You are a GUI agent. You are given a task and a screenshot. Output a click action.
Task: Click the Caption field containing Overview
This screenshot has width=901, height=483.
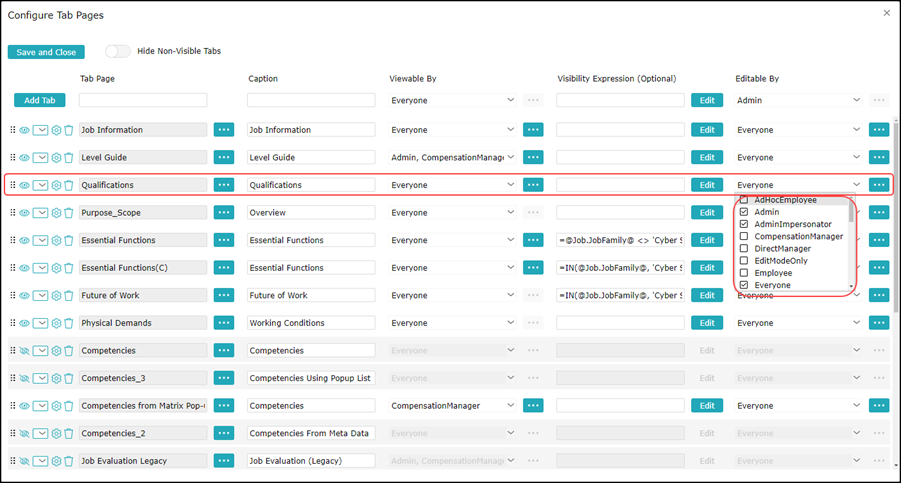click(x=310, y=213)
